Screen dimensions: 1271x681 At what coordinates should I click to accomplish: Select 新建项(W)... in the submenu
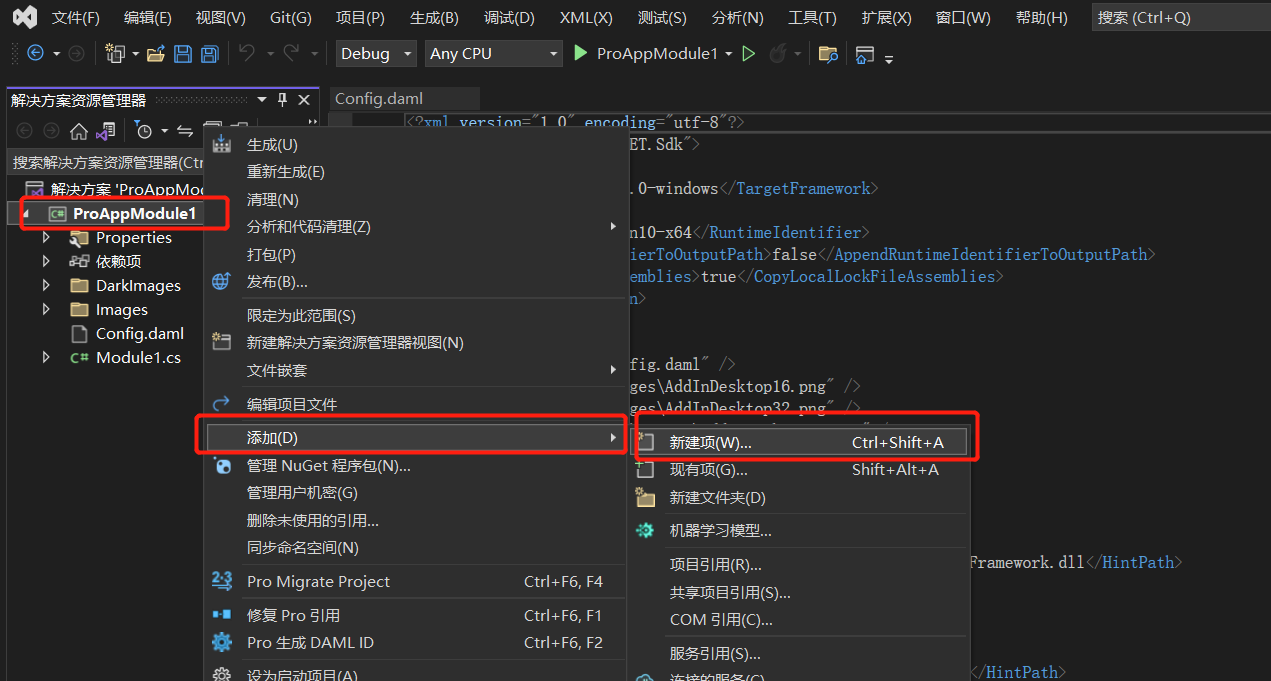click(802, 442)
